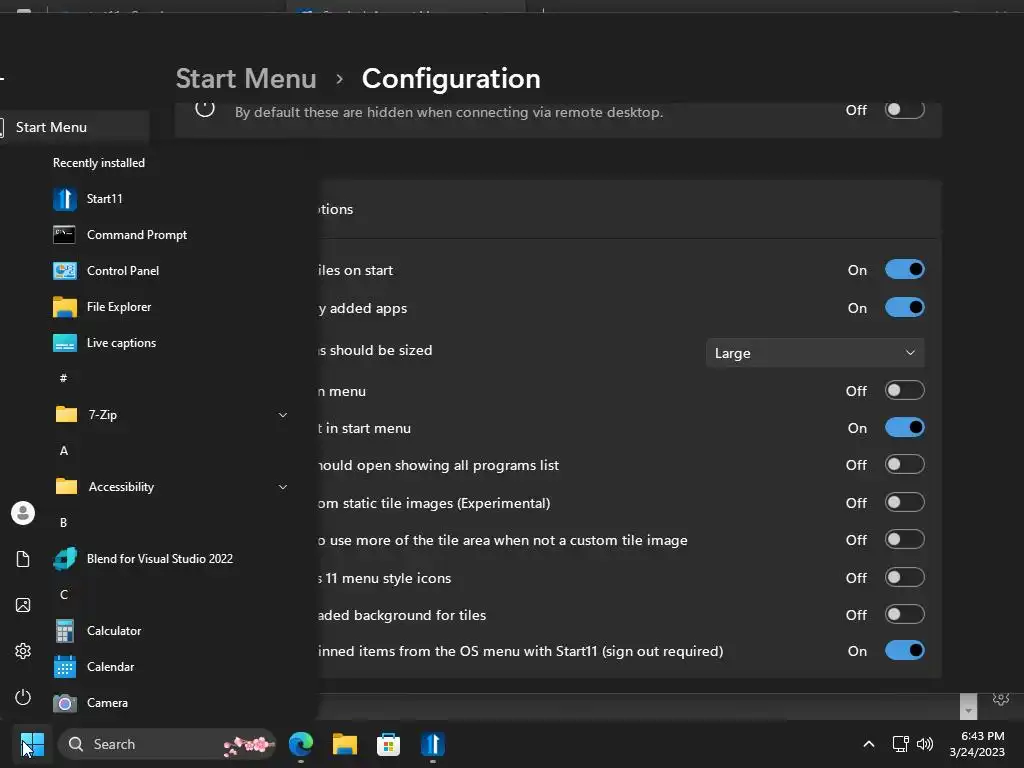This screenshot has width=1024, height=768.
Task: Open Settings gear in Start menu sidebar
Action: pos(23,651)
